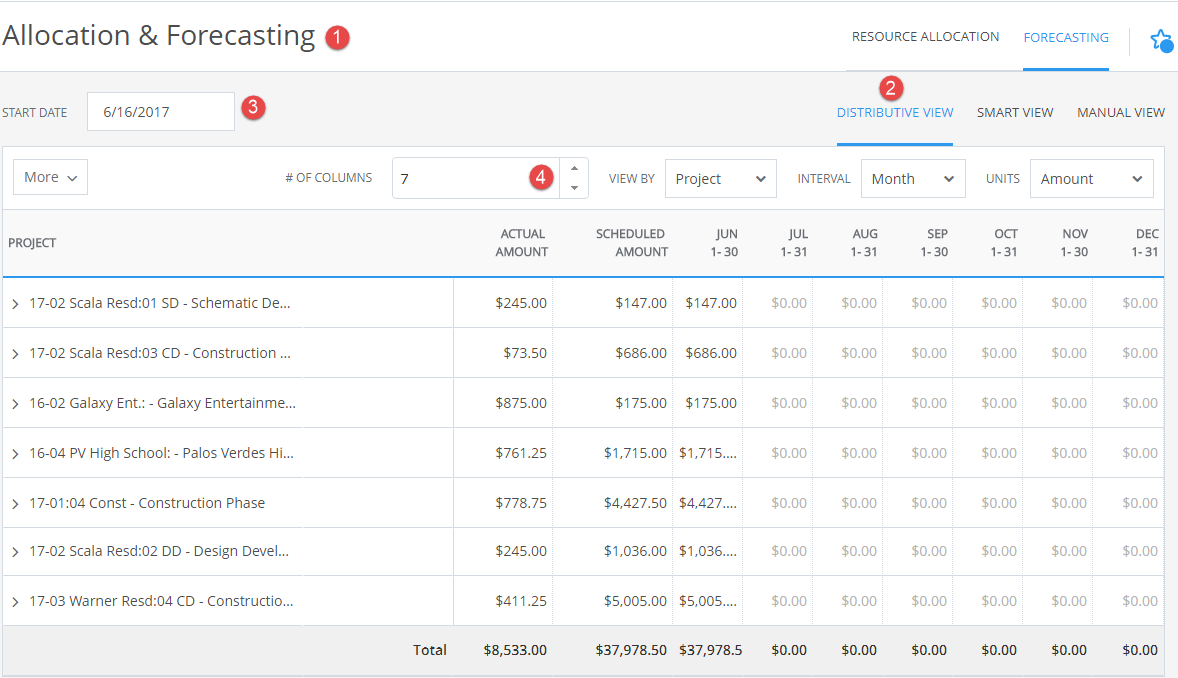The height and width of the screenshot is (678, 1178).
Task: Expand the 17-02 Scala Resd:01 SD project row
Action: point(14,304)
